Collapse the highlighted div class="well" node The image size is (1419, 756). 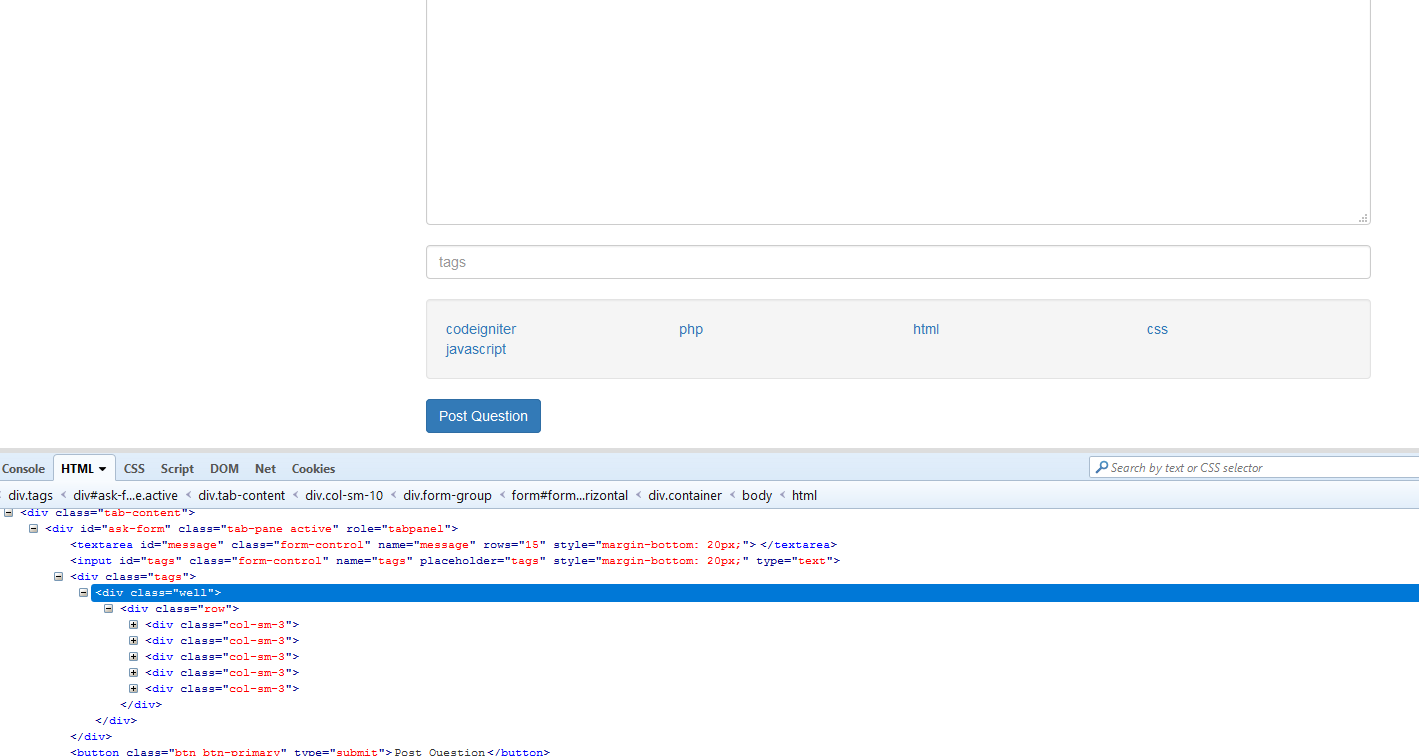[x=84, y=593]
